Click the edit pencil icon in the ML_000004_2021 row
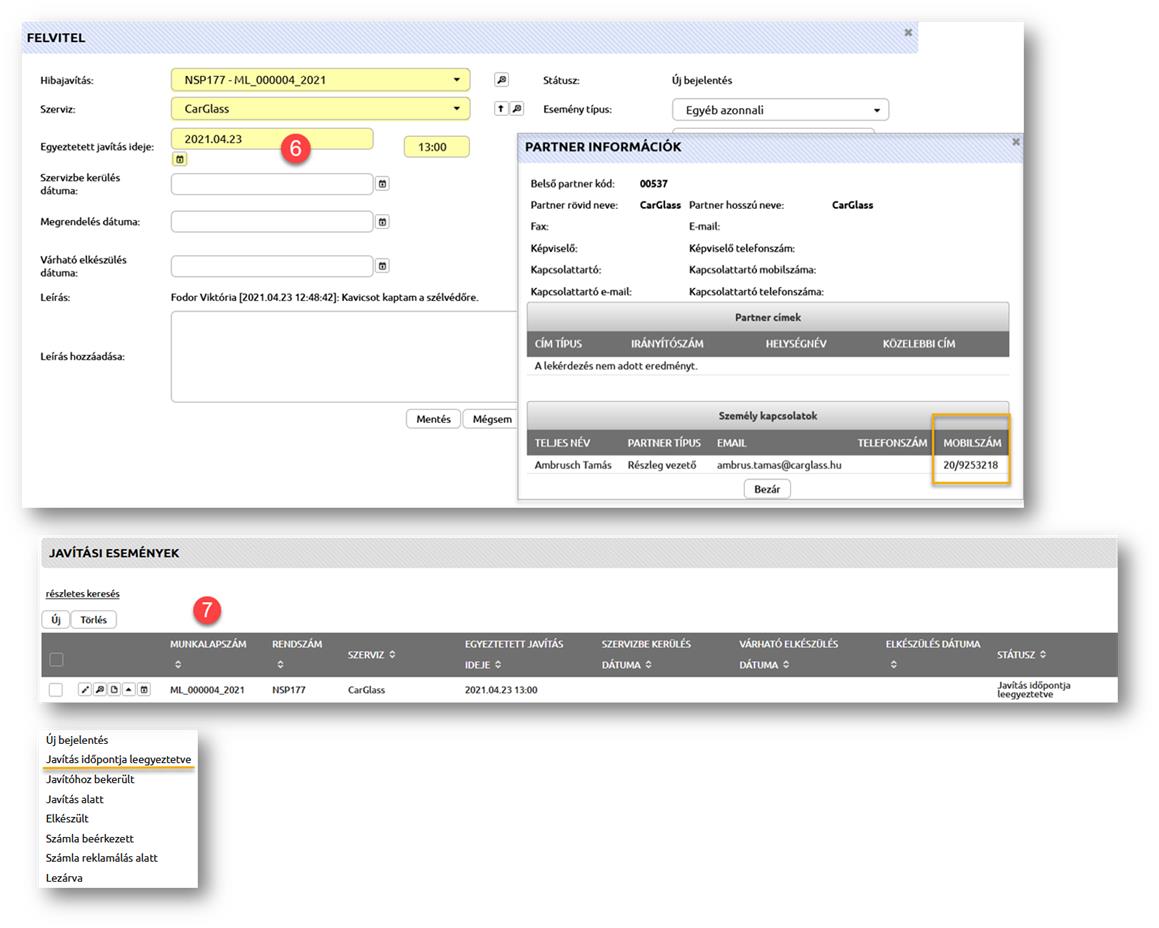 coord(85,689)
